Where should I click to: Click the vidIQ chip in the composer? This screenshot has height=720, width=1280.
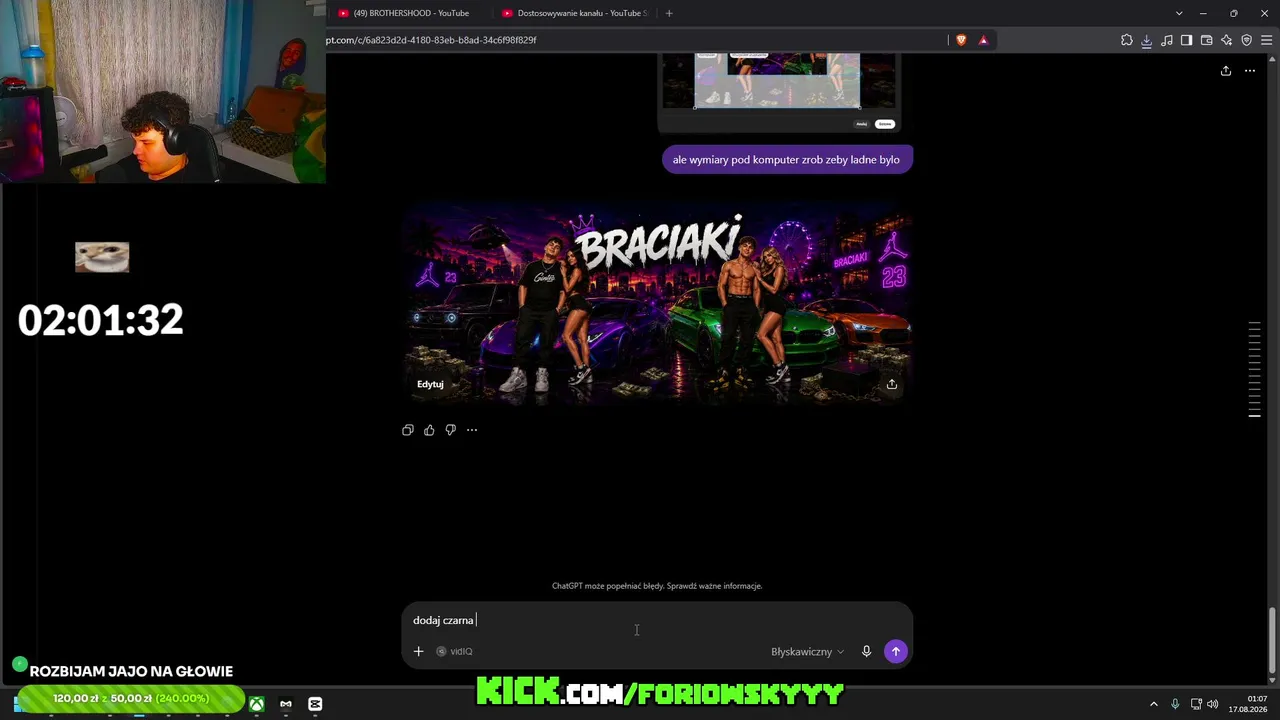pyautogui.click(x=455, y=651)
